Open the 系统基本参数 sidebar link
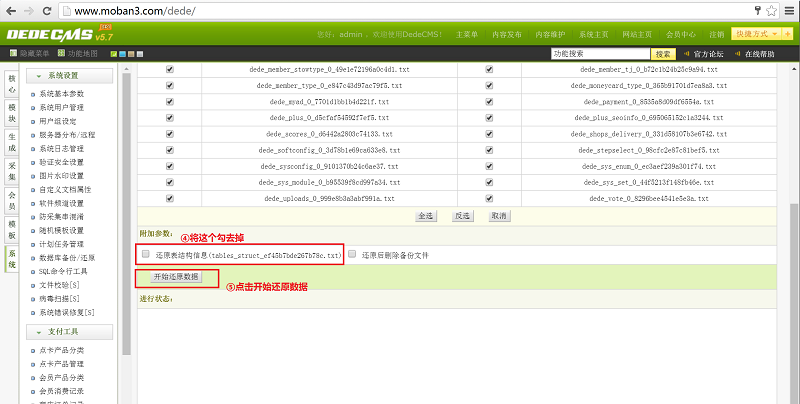Screen dimensions: 800x404 (61, 94)
